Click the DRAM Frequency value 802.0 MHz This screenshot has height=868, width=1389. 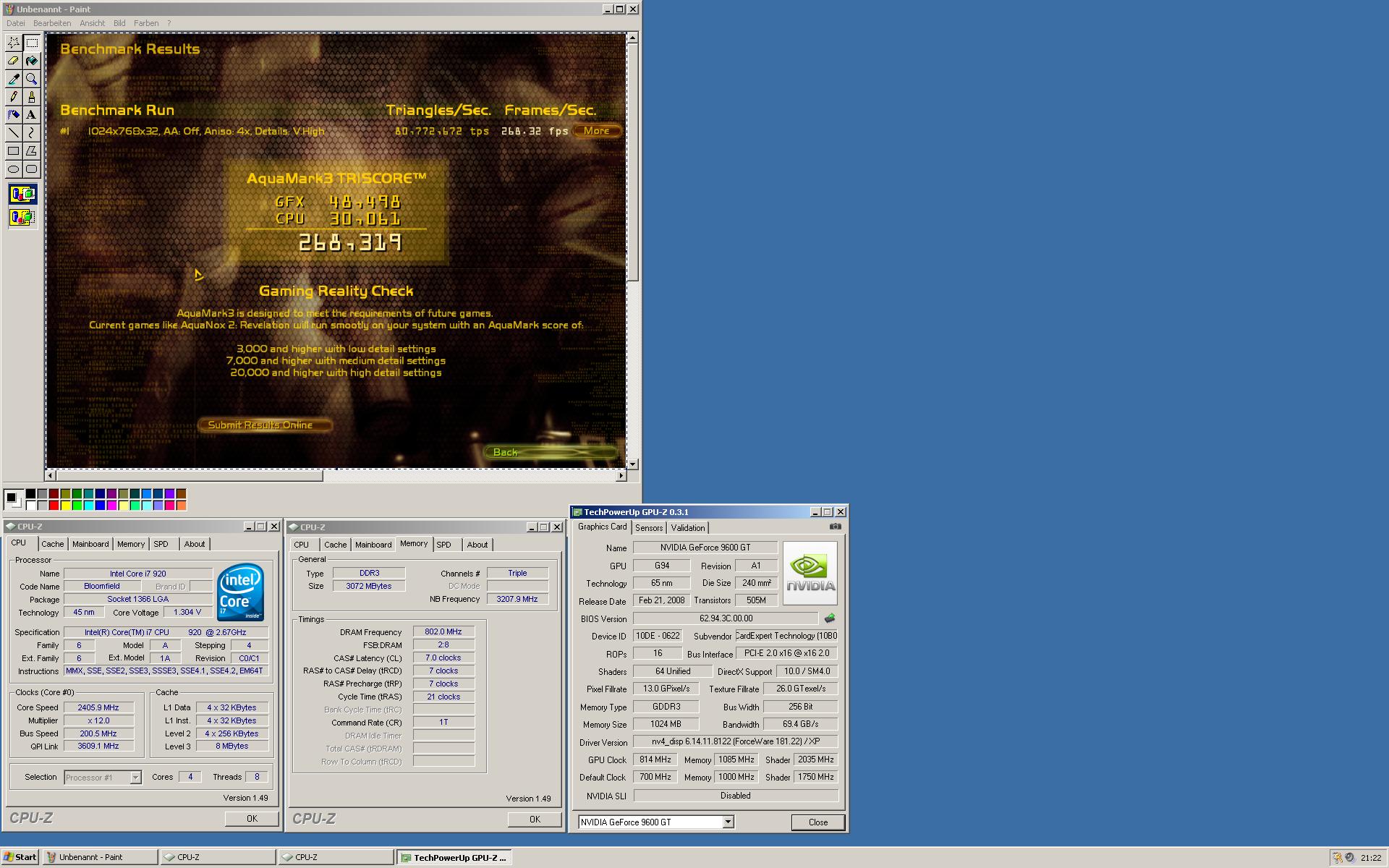pyautogui.click(x=443, y=631)
